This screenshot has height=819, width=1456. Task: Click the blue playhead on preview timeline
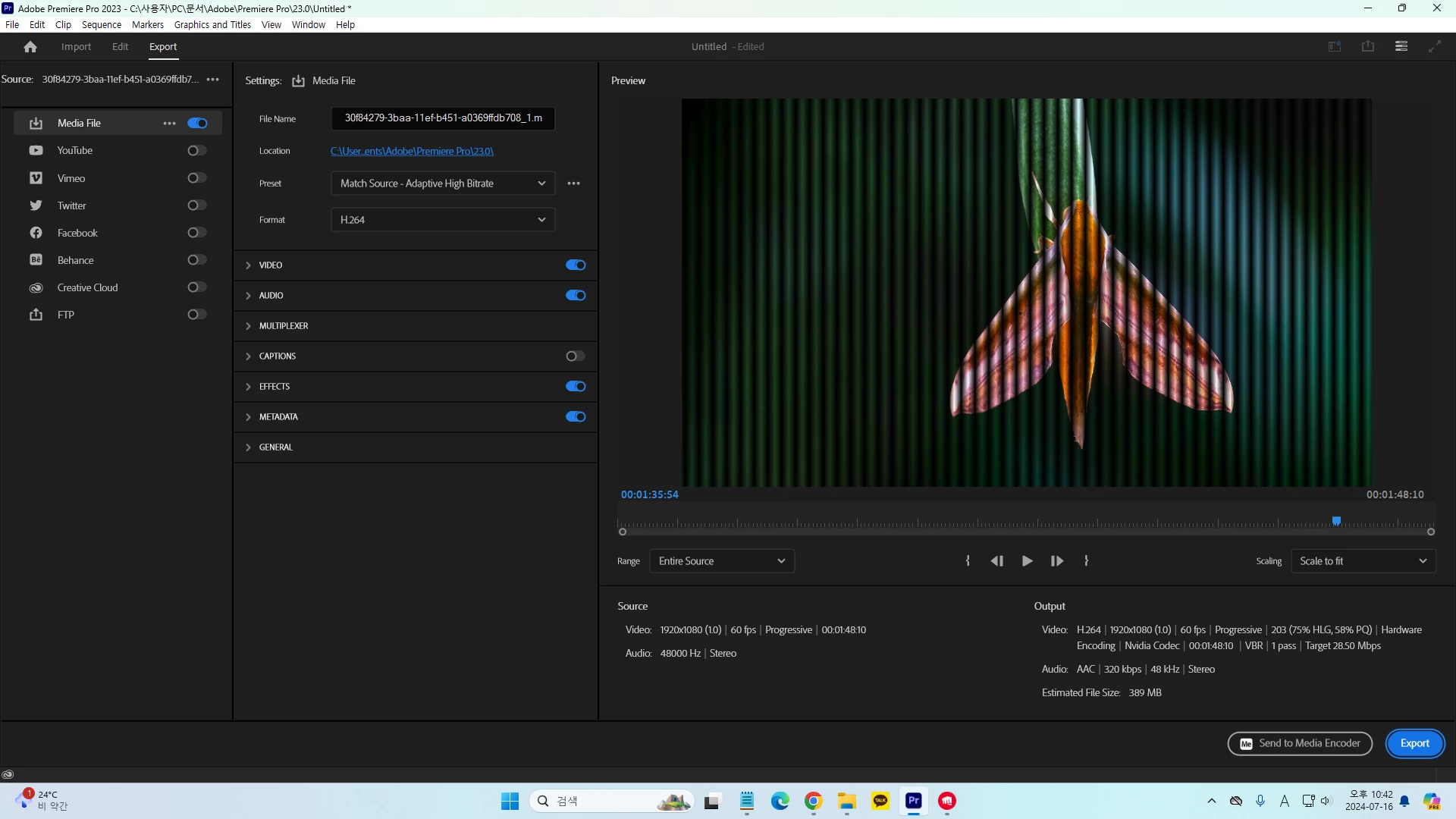(x=1336, y=521)
